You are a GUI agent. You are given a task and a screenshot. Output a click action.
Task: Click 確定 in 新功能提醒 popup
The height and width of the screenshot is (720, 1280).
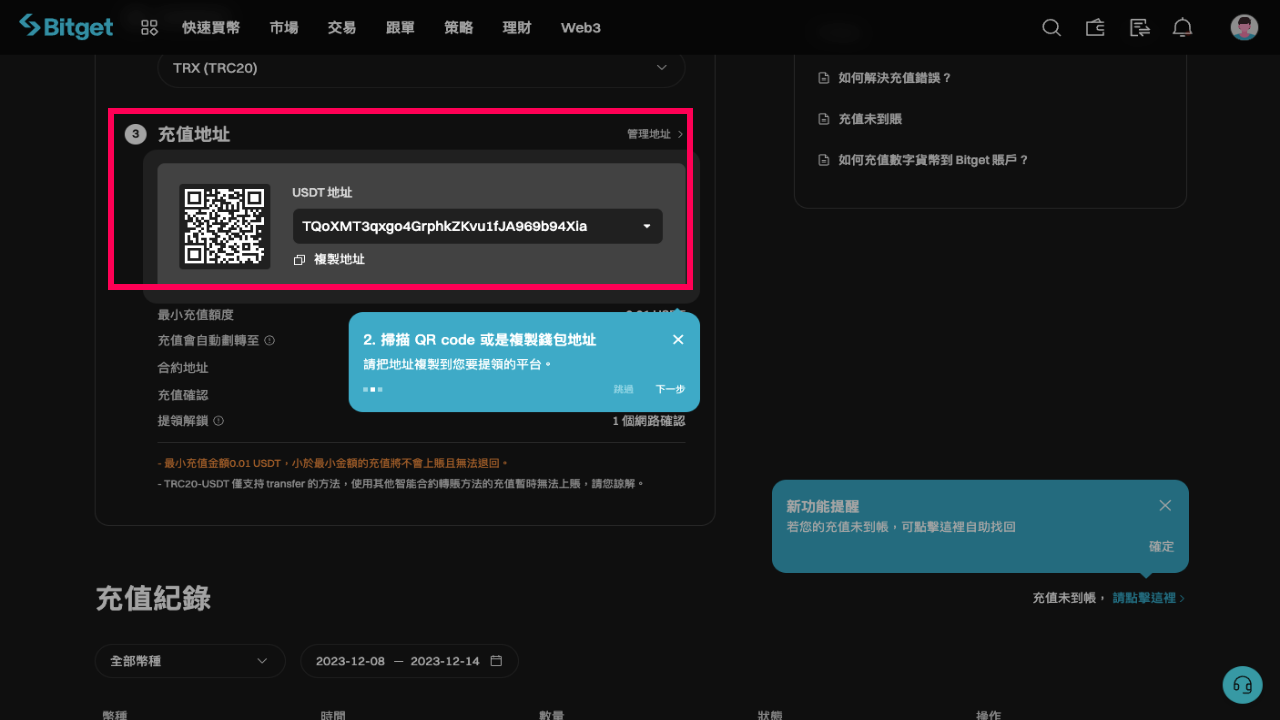(x=1161, y=547)
